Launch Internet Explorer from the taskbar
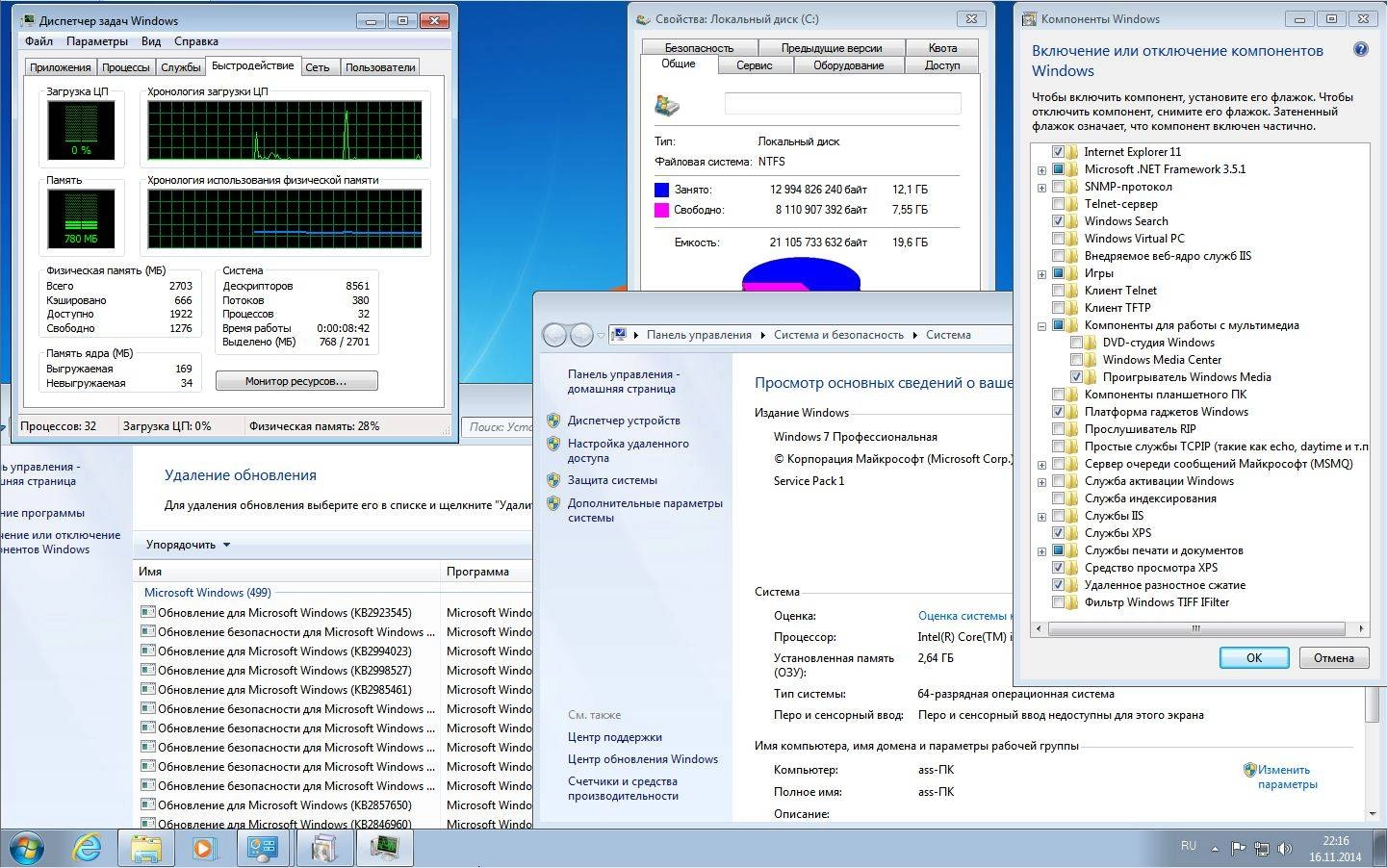This screenshot has width=1387, height=868. point(87,848)
